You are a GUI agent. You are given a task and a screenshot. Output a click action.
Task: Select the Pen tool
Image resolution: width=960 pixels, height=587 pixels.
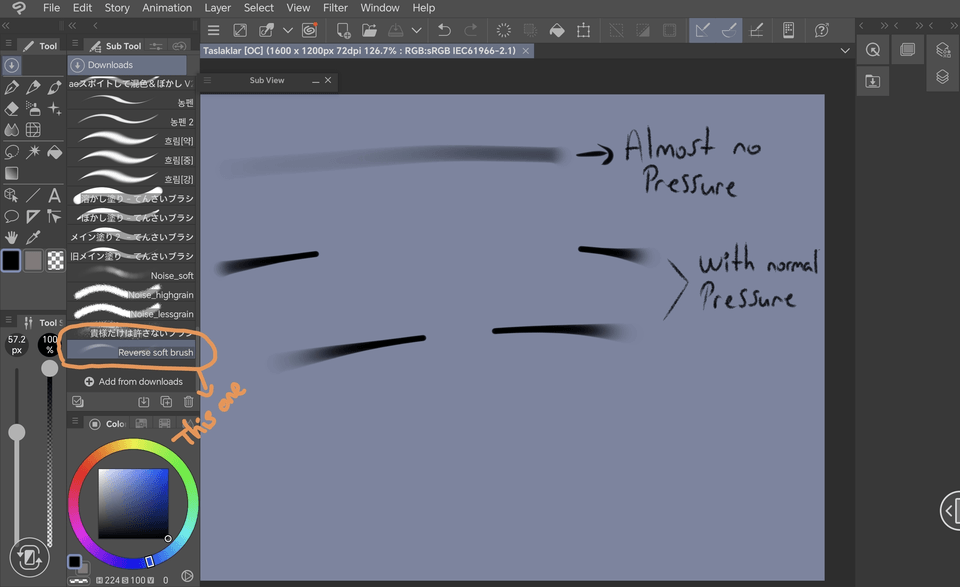coord(12,88)
